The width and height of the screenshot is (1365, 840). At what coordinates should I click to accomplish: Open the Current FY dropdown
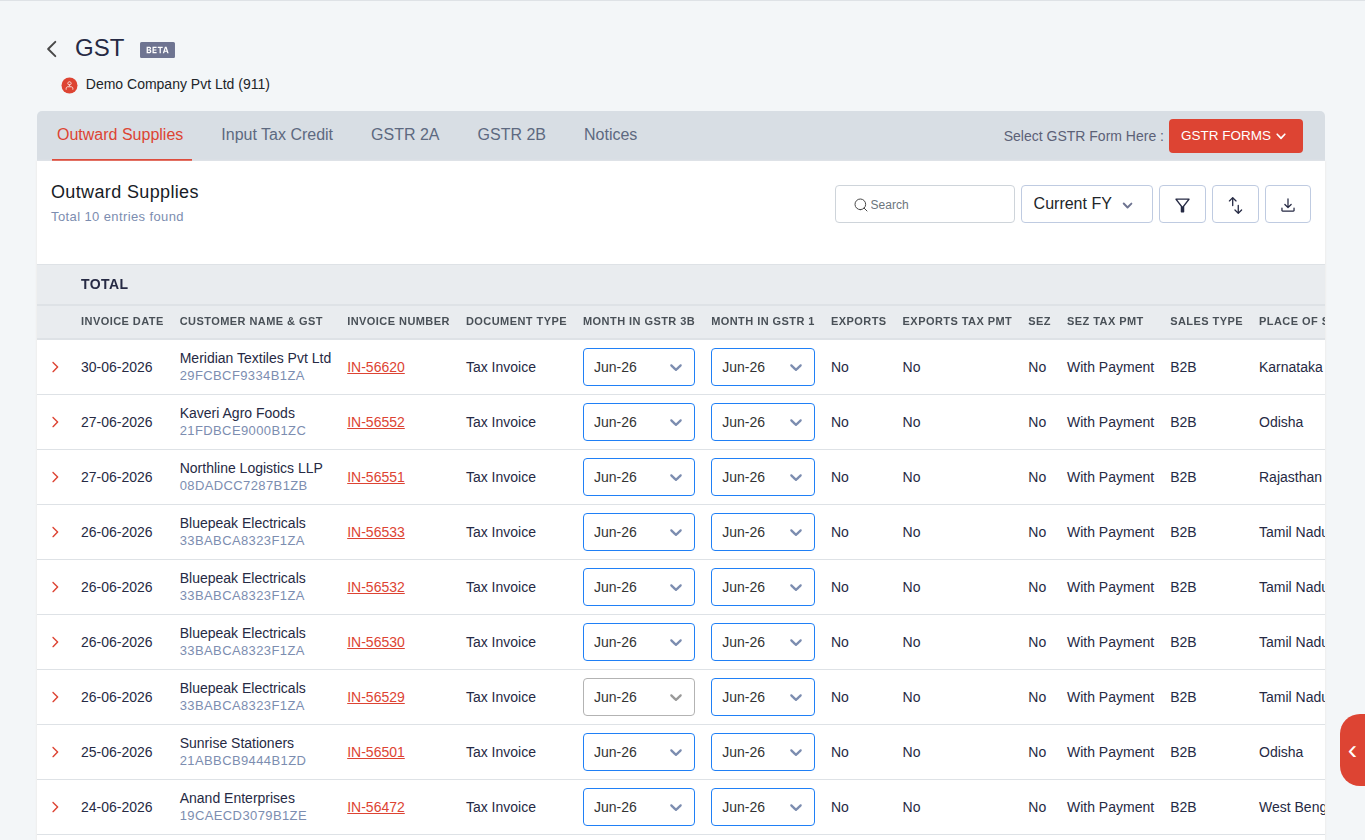1086,204
